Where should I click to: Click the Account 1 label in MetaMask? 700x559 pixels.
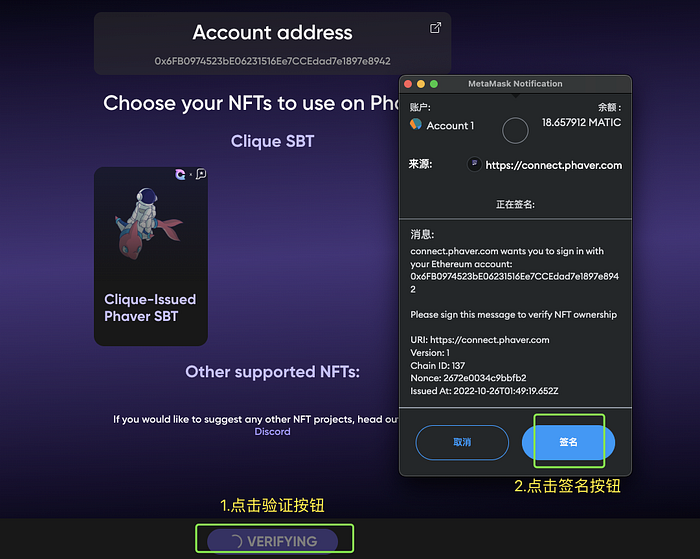pos(450,126)
